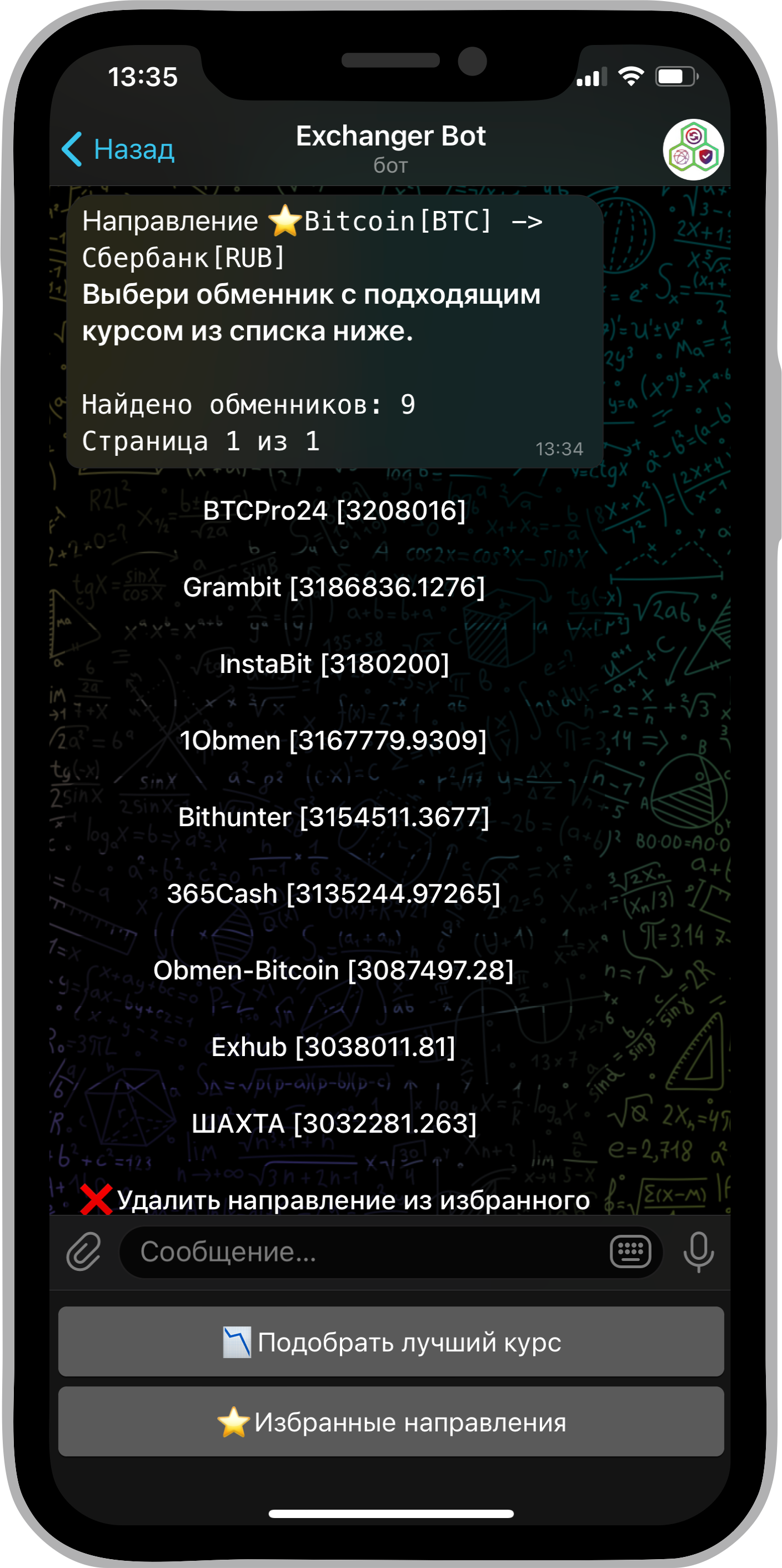Tap Удалить направление из избранного
The height and width of the screenshot is (1568, 782).
(334, 1200)
